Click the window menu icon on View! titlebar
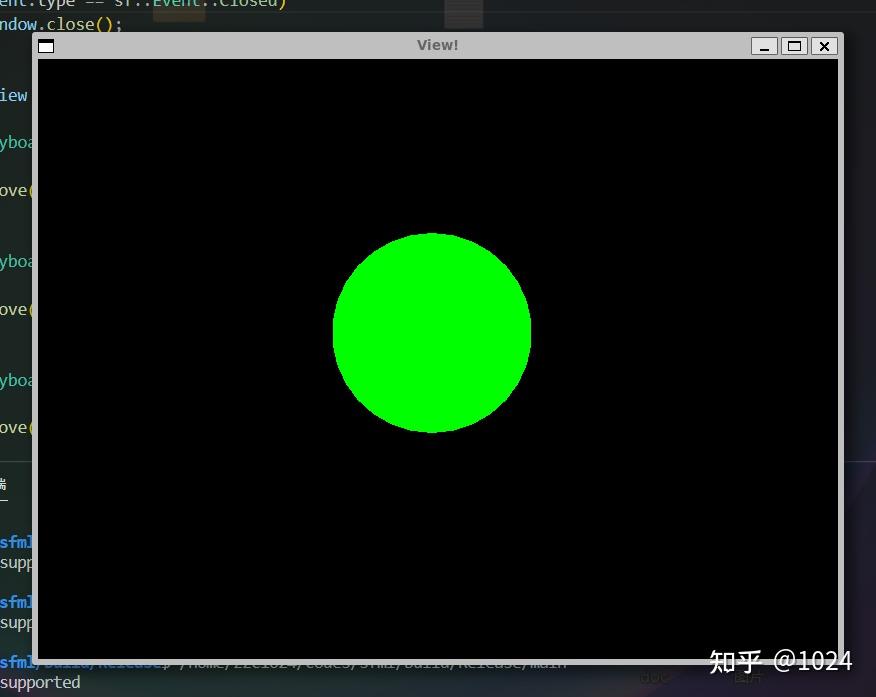Screen dimensions: 876x697 tap(46, 45)
